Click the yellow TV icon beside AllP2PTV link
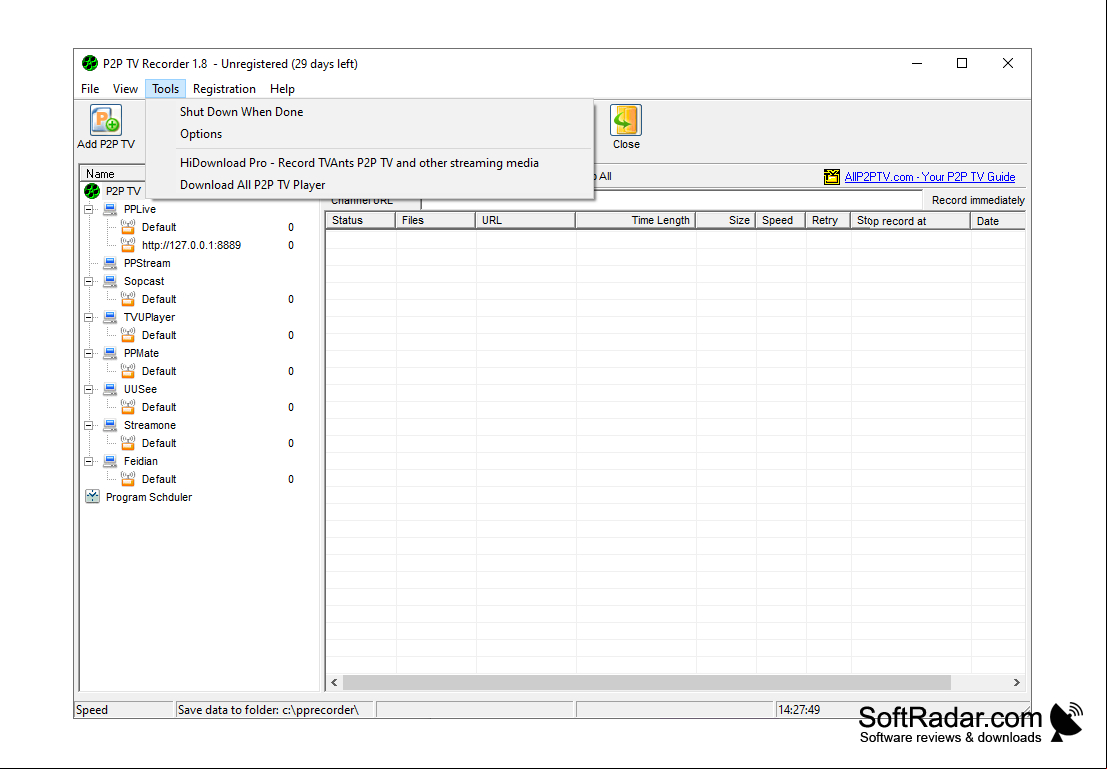1107x769 pixels. click(832, 177)
